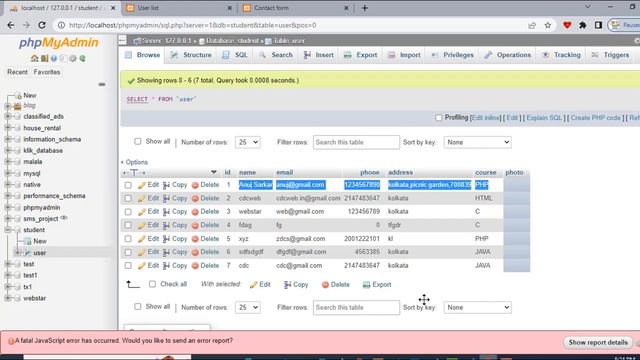Click the log out icon beside home
This screenshot has width=640, height=360.
[x=44, y=58]
